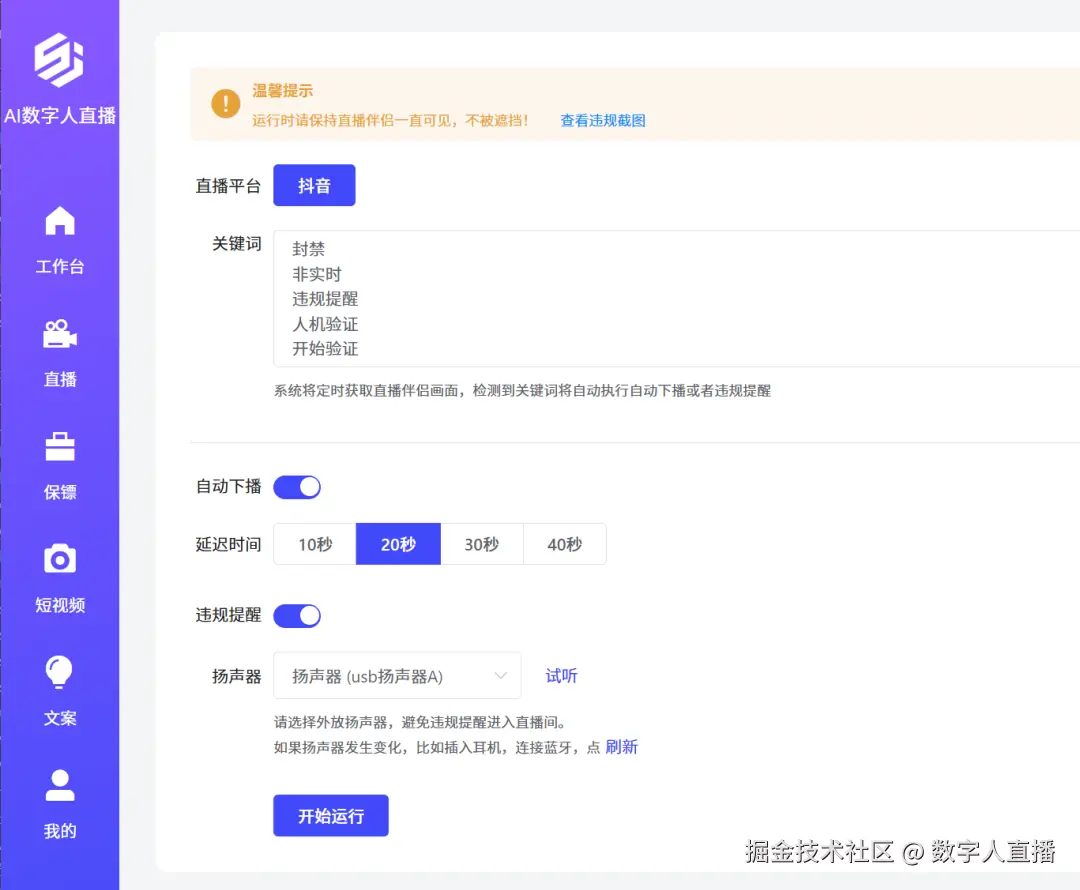Click 试听 to test speaker
Viewport: 1080px width, 890px height.
click(561, 676)
